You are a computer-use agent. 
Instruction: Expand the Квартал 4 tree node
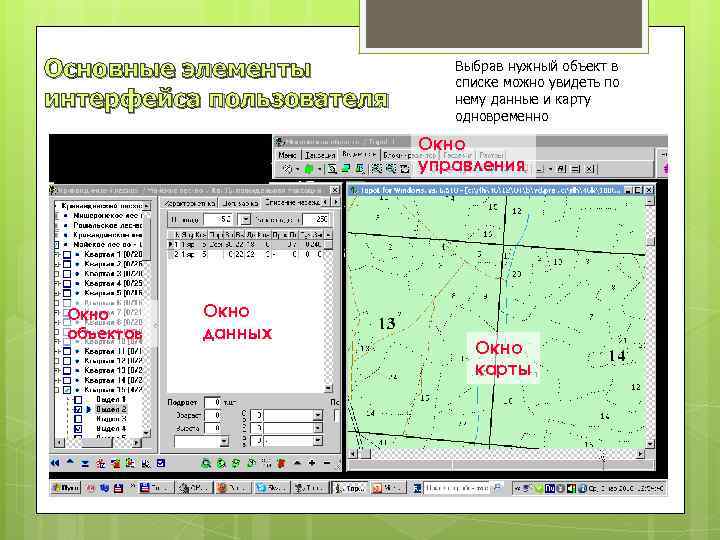(57, 283)
